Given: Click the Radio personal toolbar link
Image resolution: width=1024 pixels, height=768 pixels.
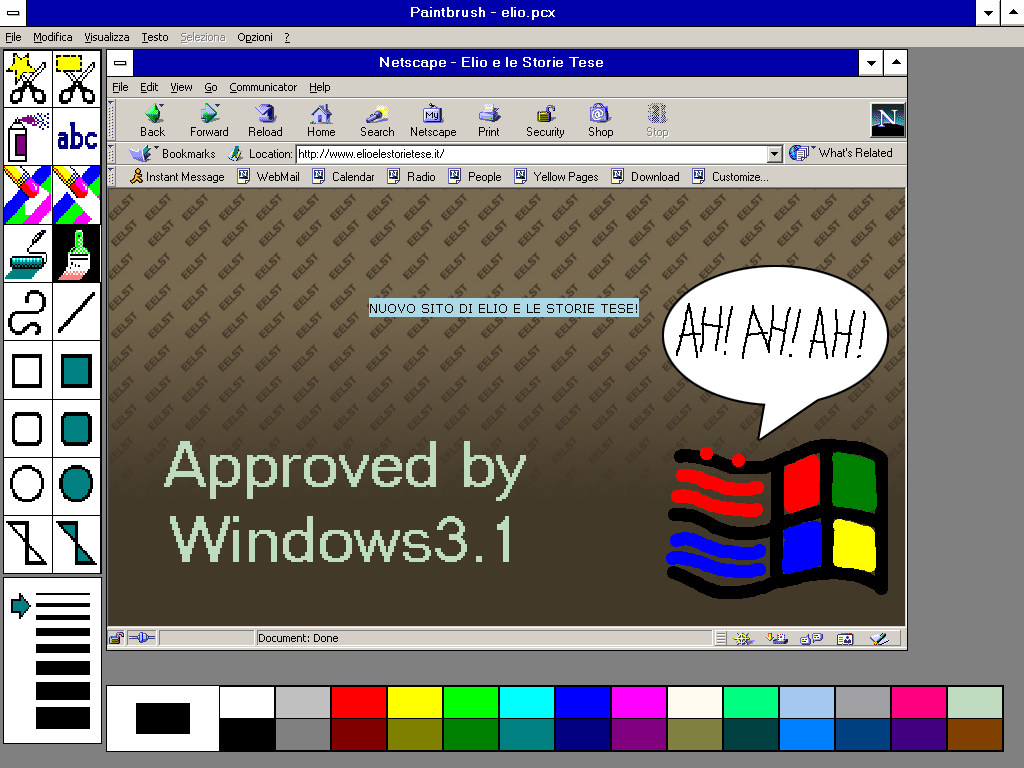Looking at the screenshot, I should tap(411, 176).
